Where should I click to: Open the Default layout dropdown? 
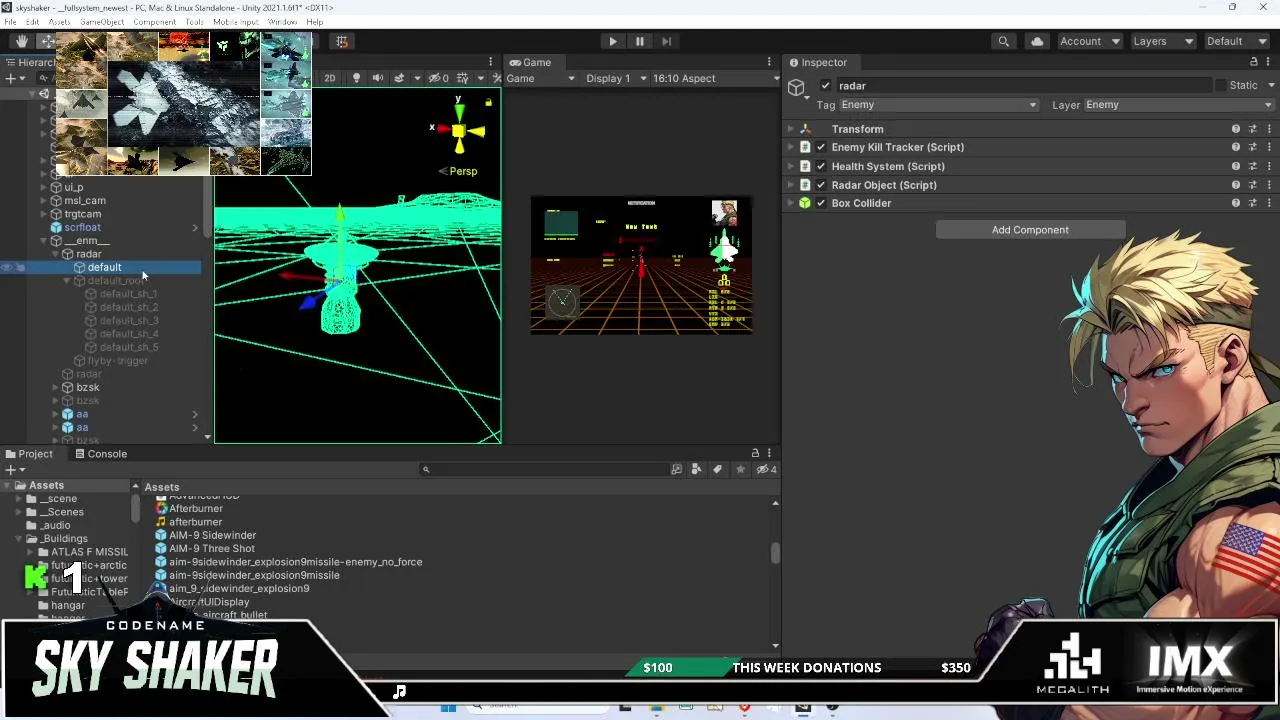(1238, 41)
